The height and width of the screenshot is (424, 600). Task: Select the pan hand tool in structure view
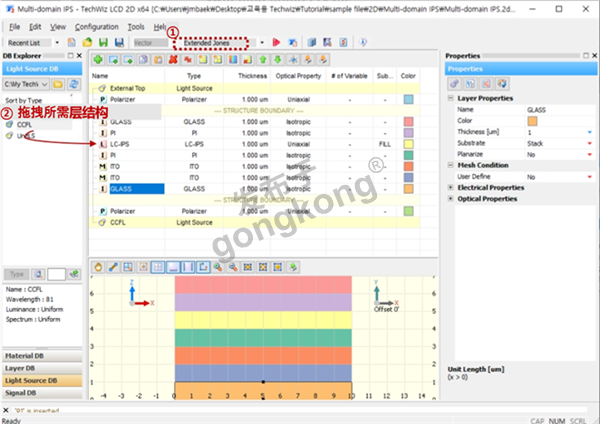pos(98,267)
